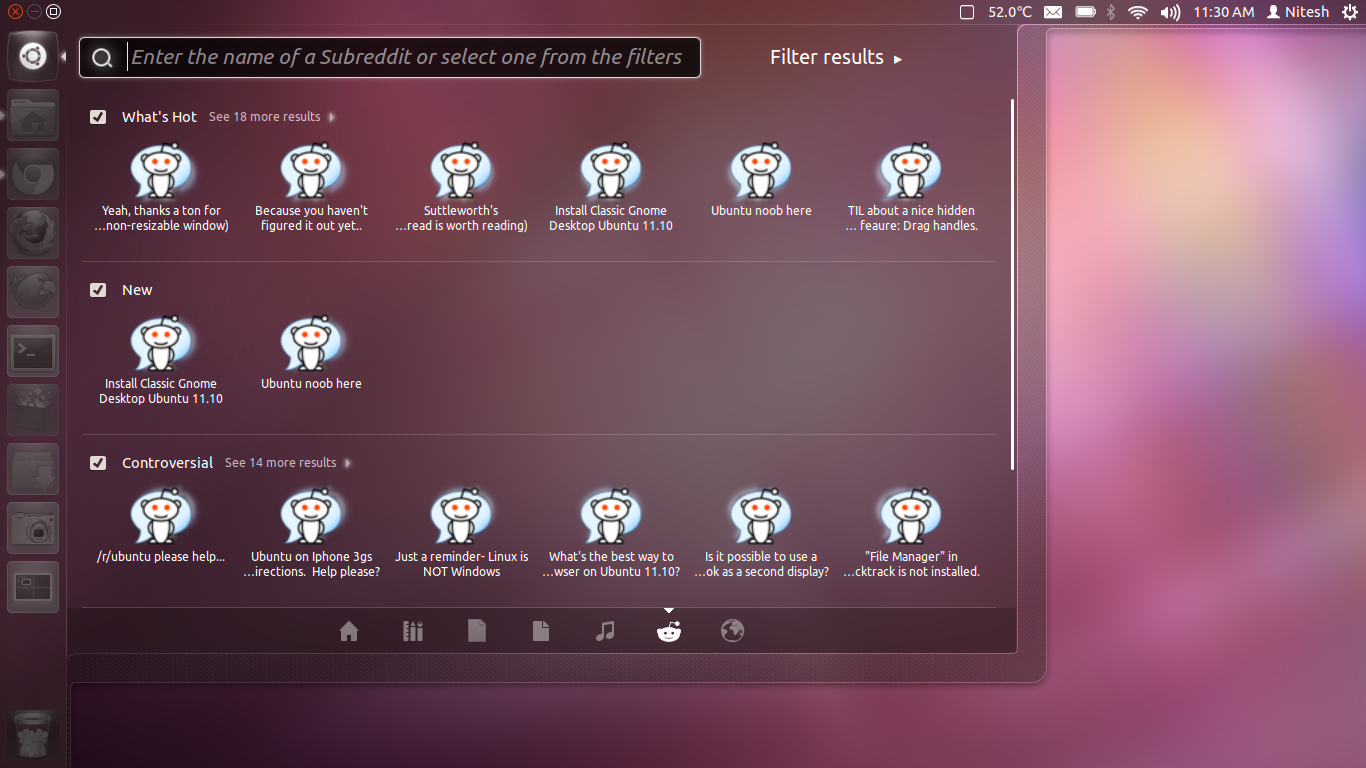Open the Applications lens
1366x768 pixels.
coord(412,631)
